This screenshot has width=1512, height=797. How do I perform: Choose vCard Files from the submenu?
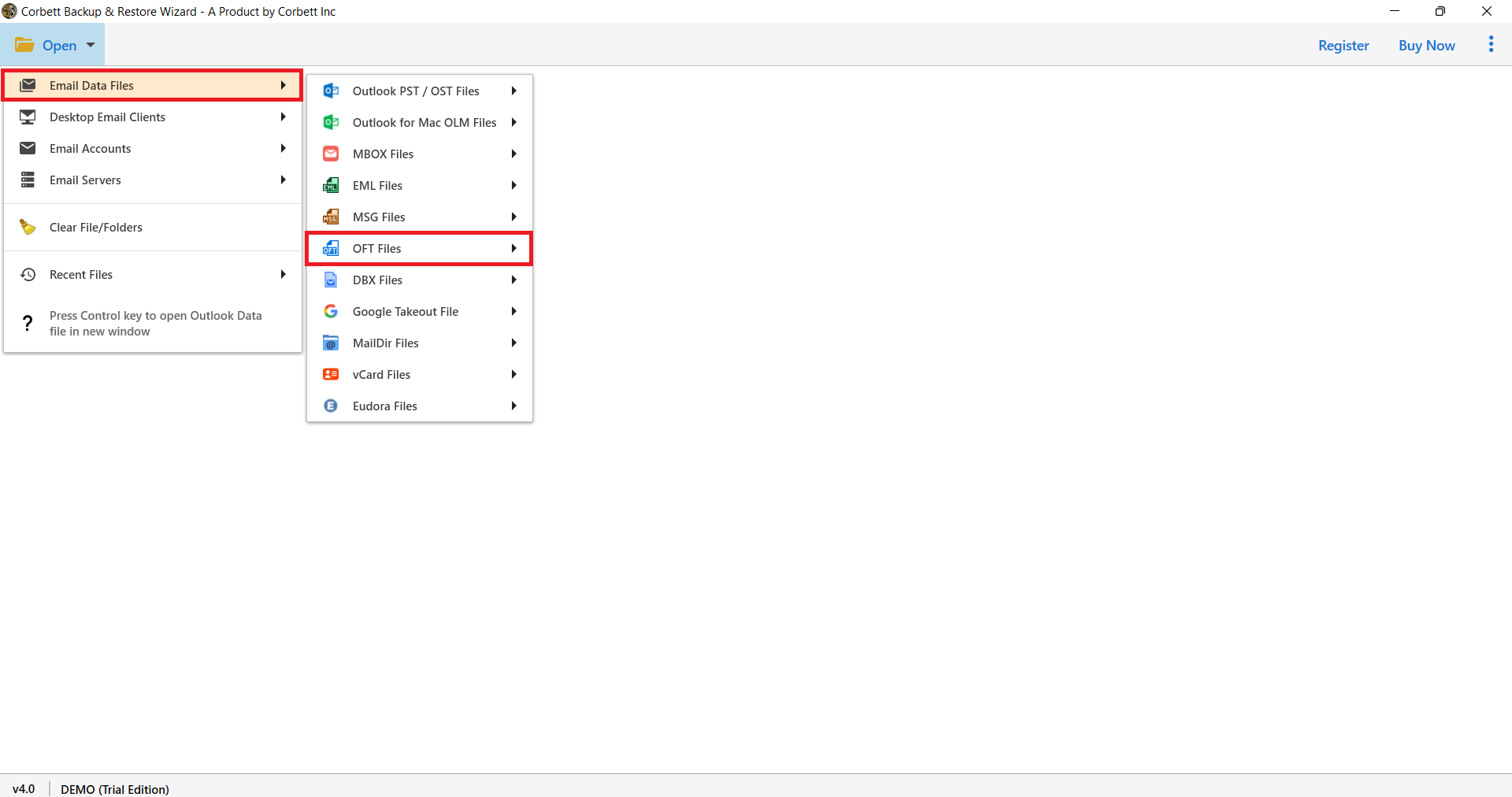tap(420, 374)
